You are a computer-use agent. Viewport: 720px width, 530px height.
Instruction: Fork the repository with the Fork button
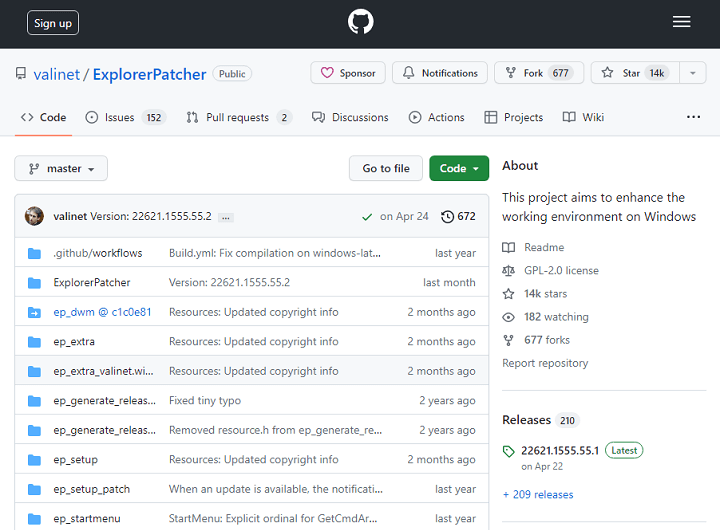[539, 73]
